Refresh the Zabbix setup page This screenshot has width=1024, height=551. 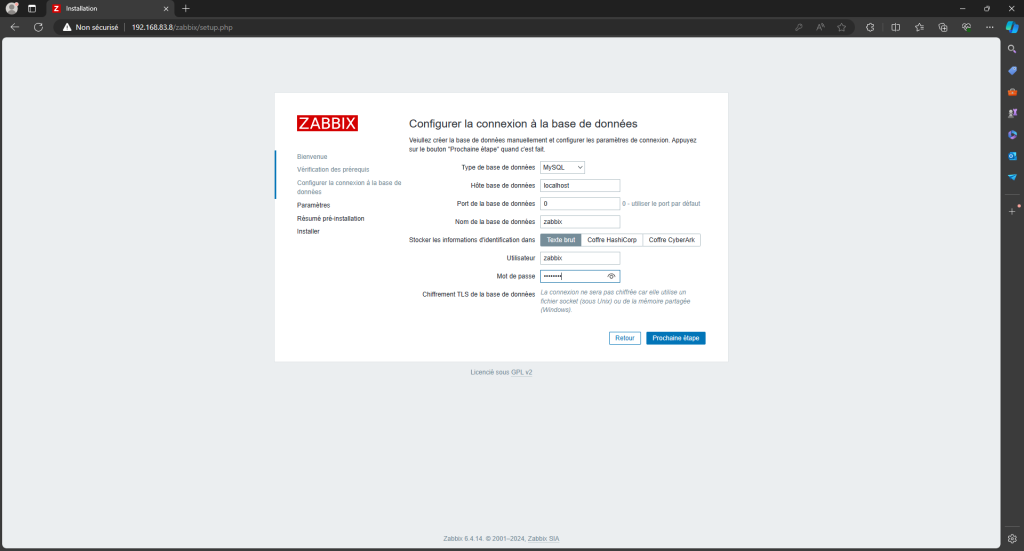click(x=38, y=27)
